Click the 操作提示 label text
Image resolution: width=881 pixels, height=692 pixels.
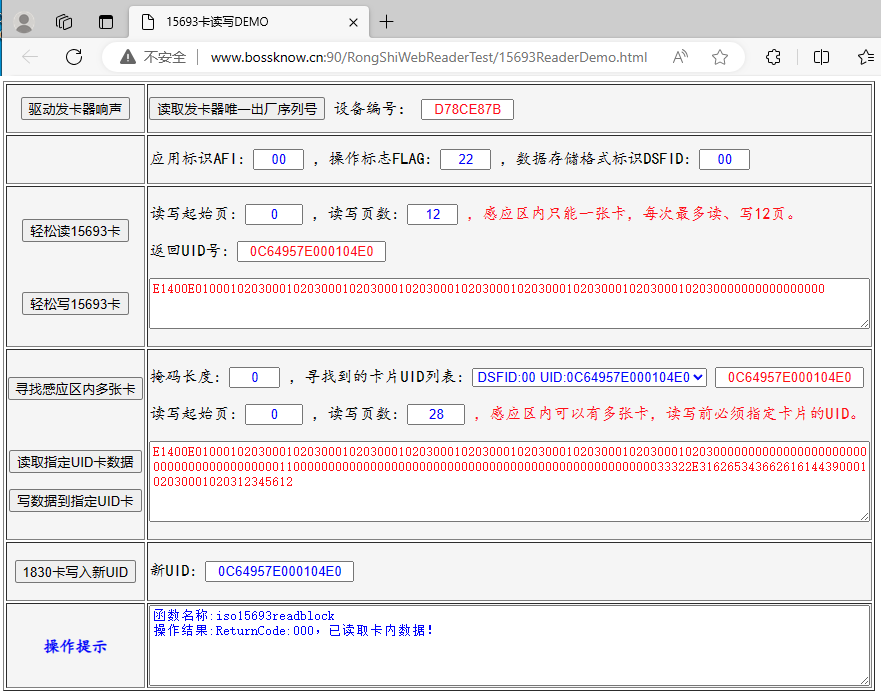point(75,647)
